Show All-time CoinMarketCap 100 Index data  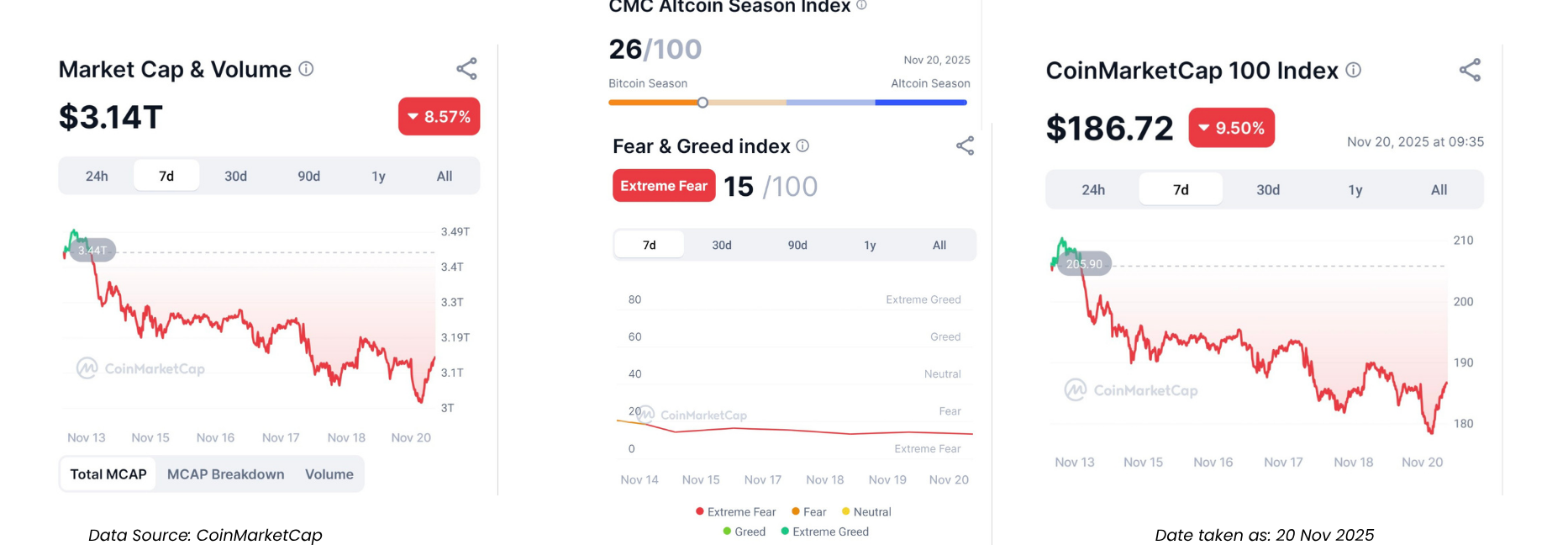click(x=1439, y=190)
